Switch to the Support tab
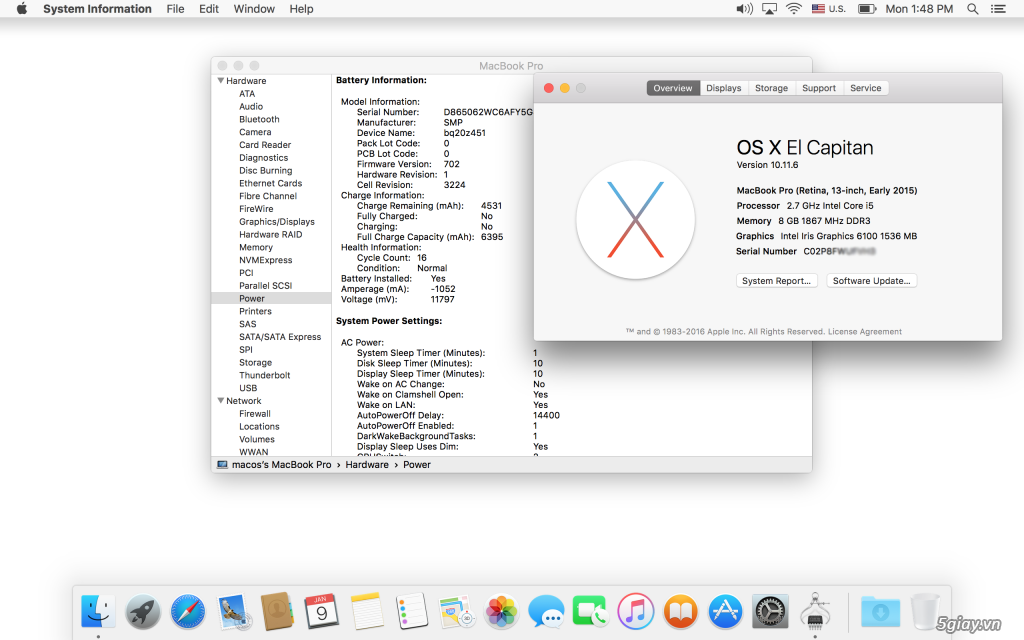Screen dimensions: 1024x640 [x=819, y=88]
